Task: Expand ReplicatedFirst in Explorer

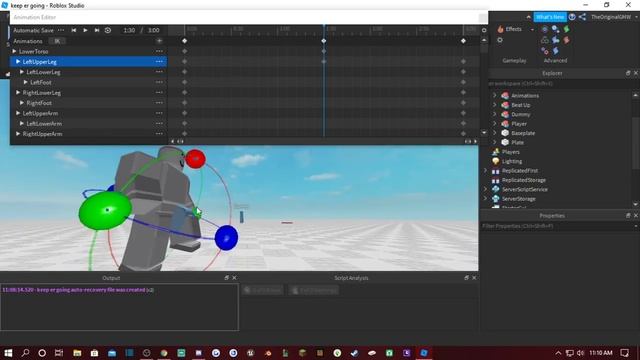Action: click(486, 171)
